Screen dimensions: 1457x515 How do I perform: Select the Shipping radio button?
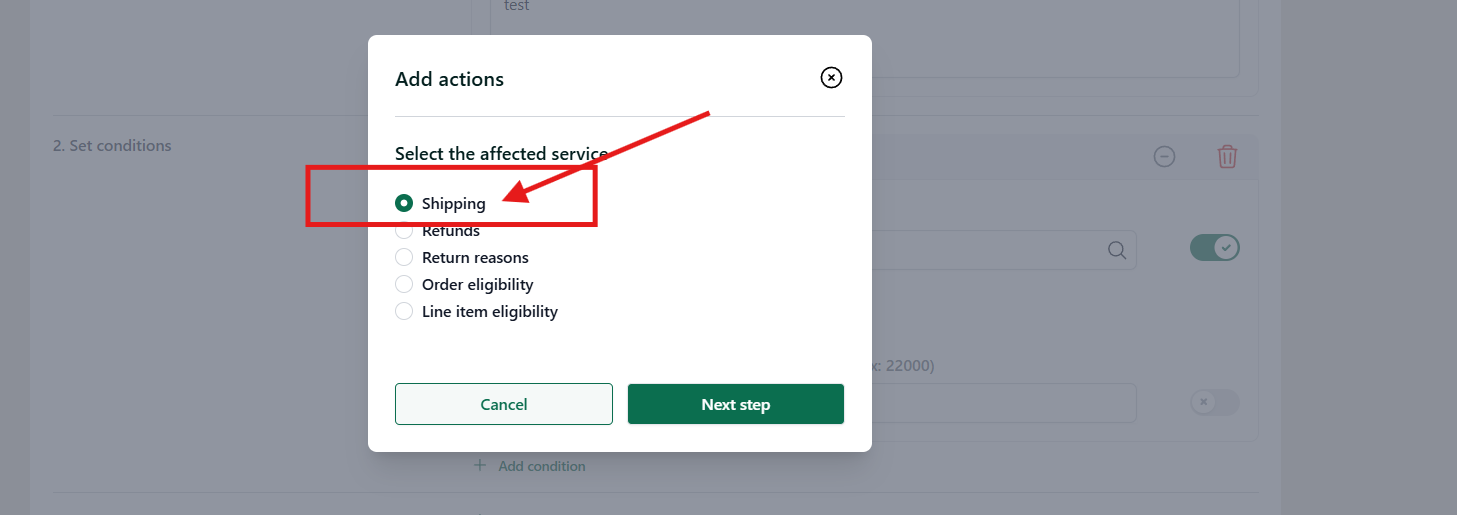coord(404,203)
